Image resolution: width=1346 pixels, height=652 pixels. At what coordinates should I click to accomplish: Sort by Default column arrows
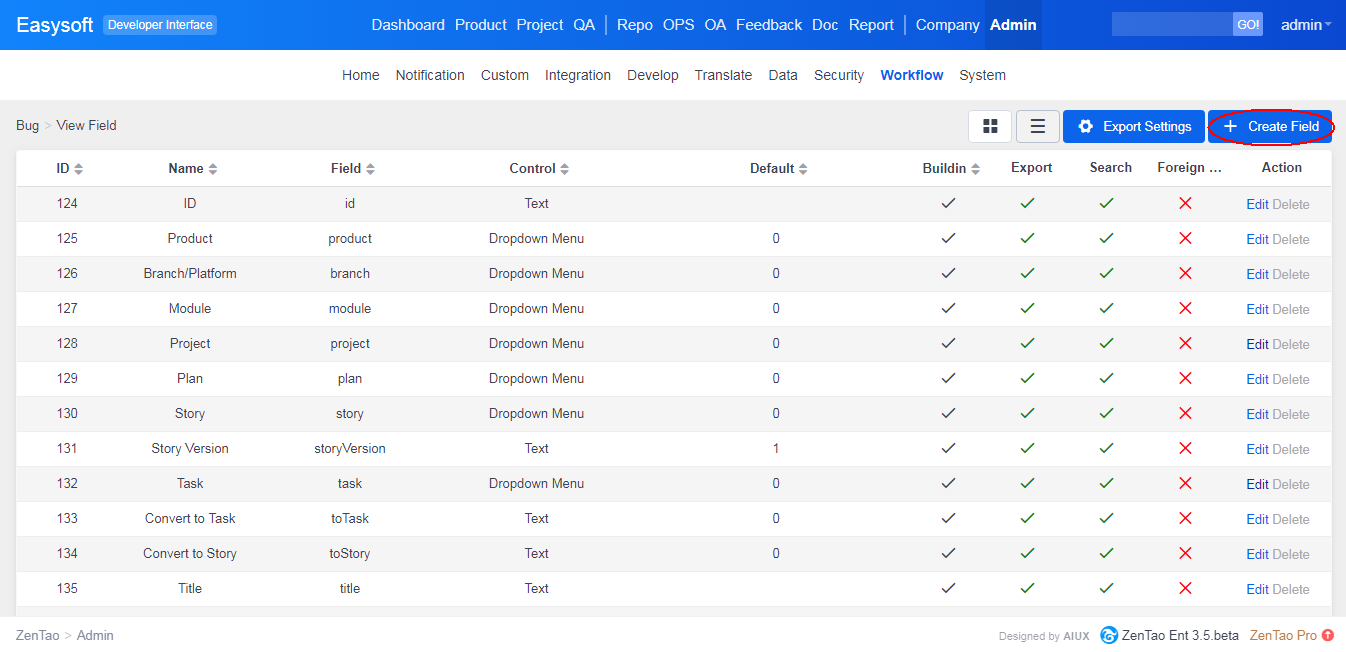point(803,169)
